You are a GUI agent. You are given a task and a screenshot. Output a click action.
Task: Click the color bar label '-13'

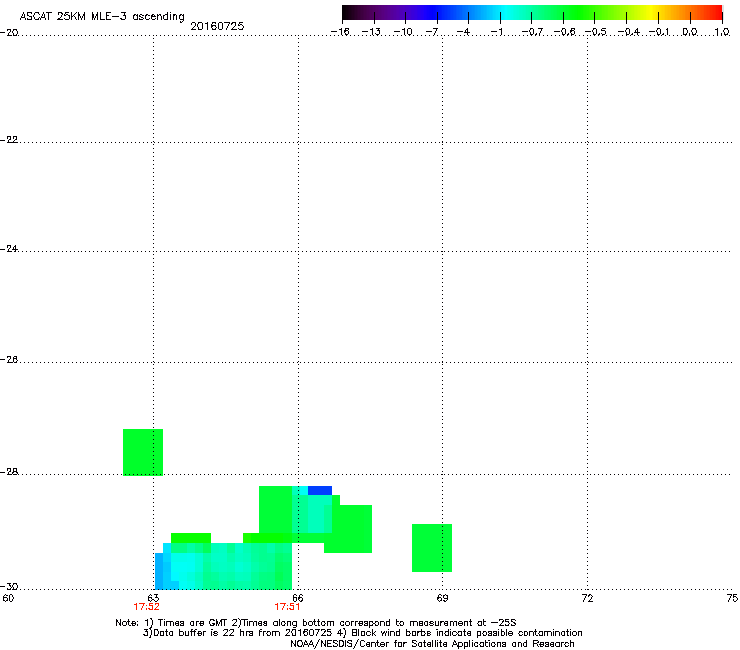coord(371,32)
